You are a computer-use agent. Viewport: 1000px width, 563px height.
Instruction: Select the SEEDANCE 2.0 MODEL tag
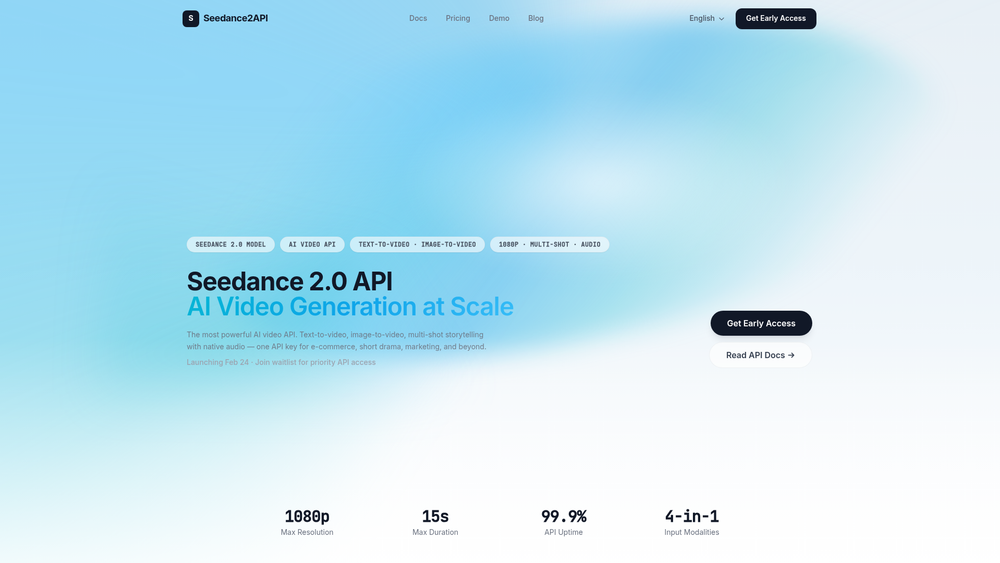click(230, 244)
